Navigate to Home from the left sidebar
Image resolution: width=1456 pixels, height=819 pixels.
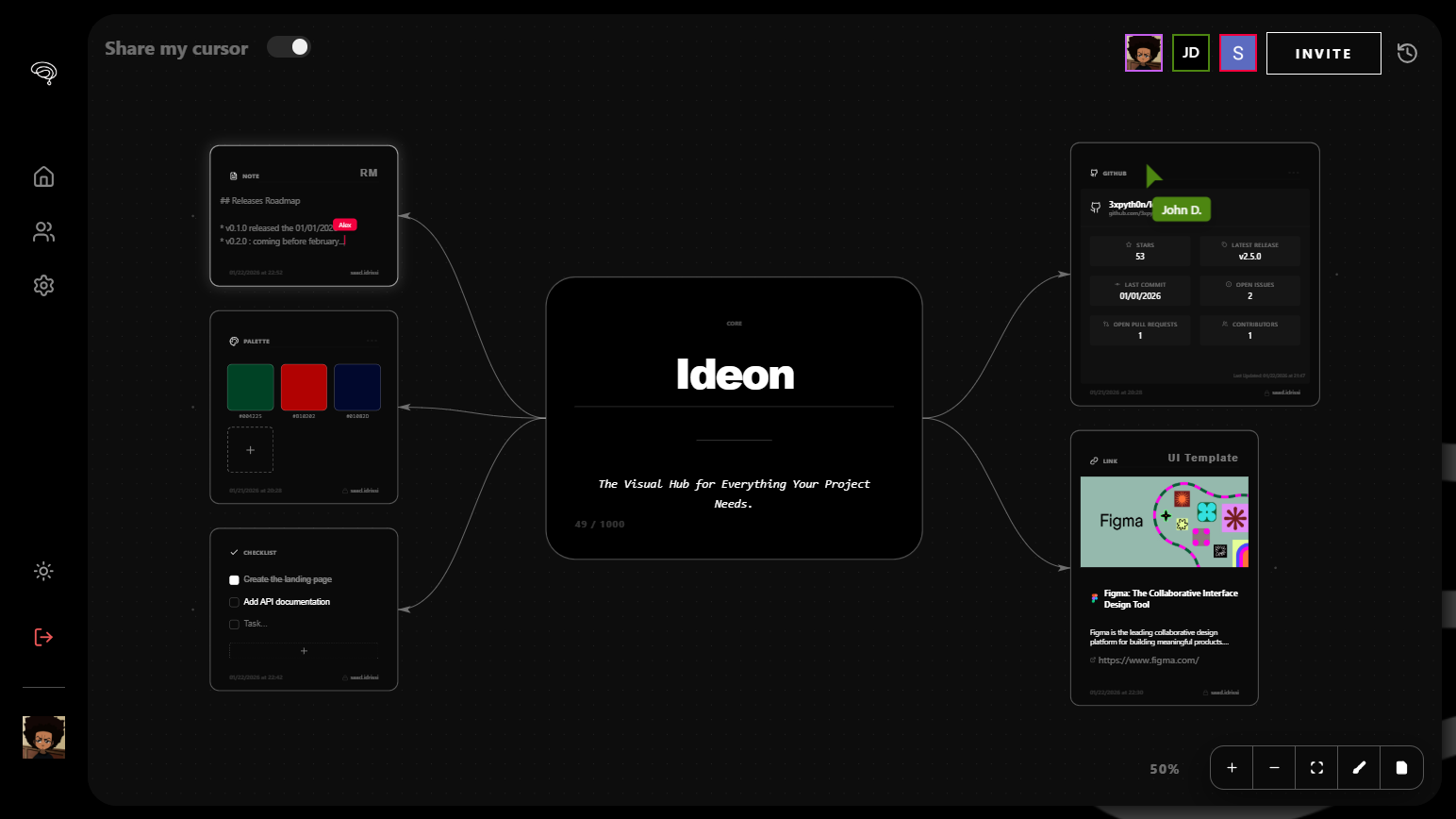pos(43,176)
